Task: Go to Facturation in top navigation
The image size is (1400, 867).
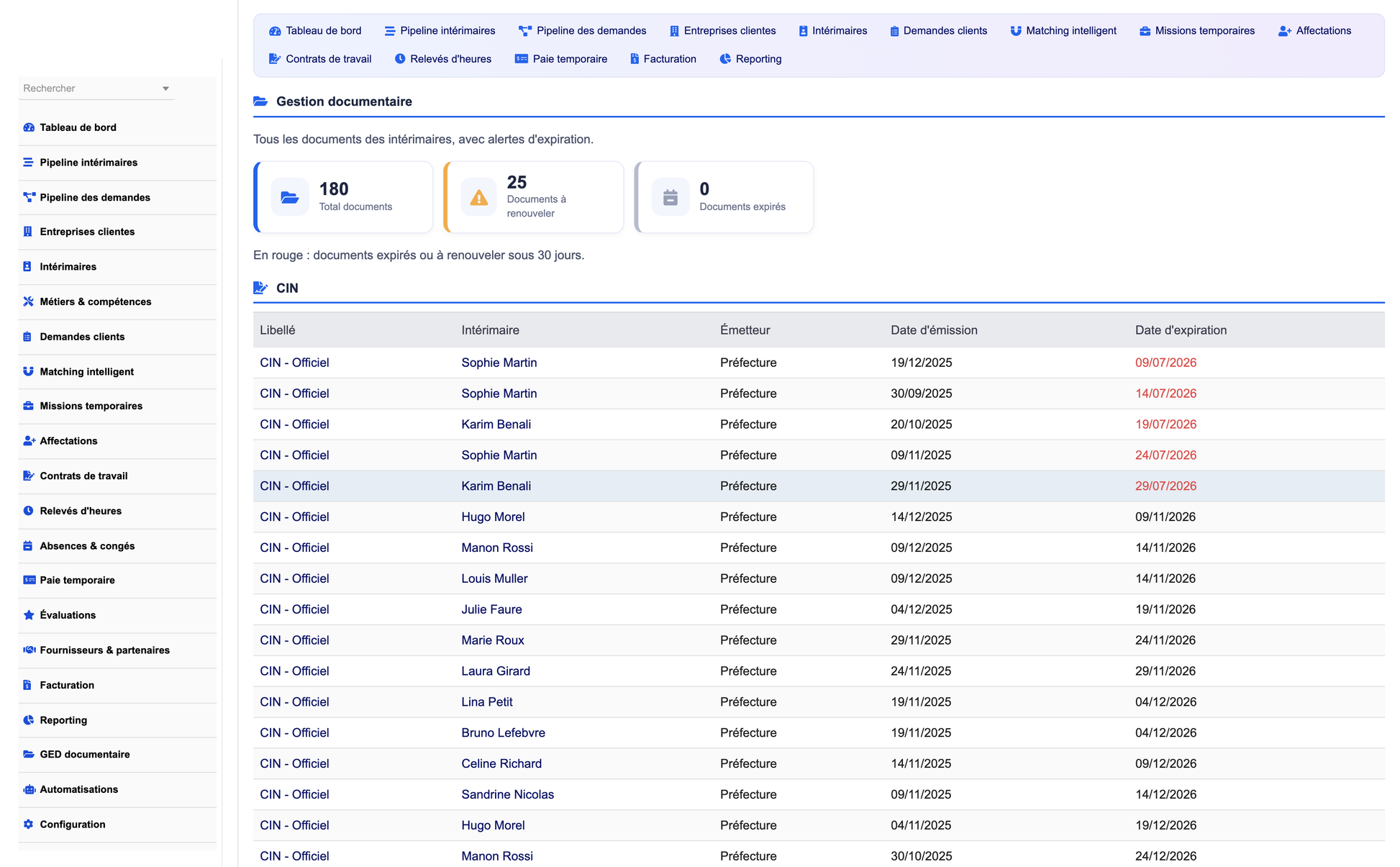Action: click(663, 59)
